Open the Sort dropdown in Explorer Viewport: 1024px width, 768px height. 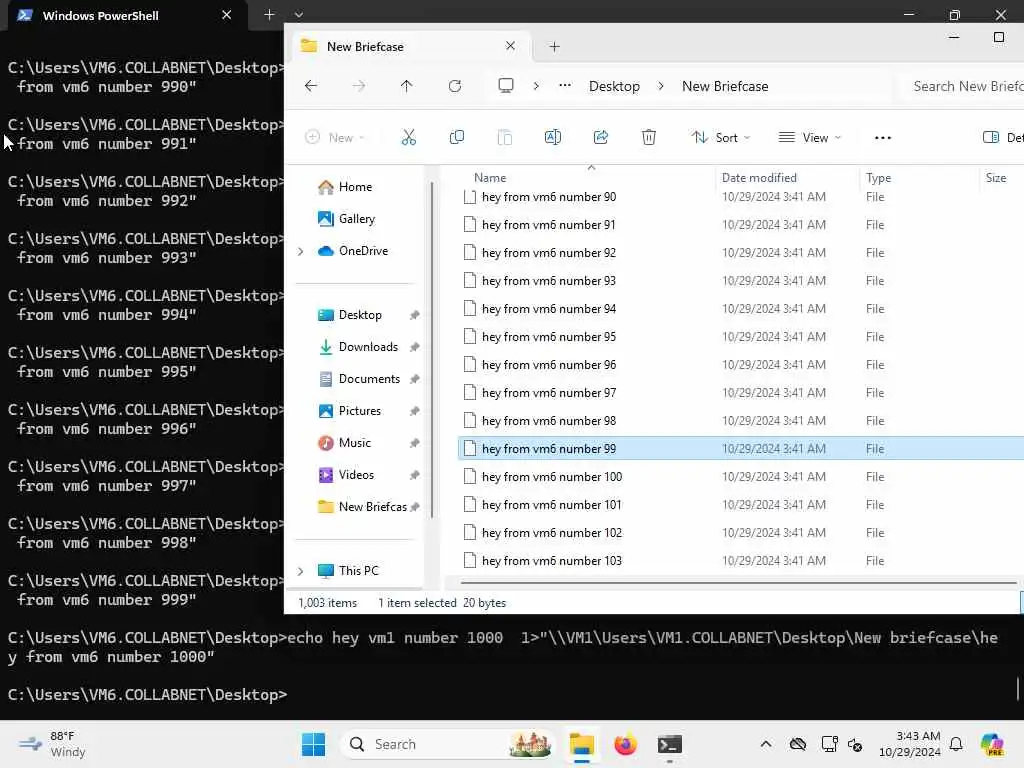pyautogui.click(x=721, y=137)
